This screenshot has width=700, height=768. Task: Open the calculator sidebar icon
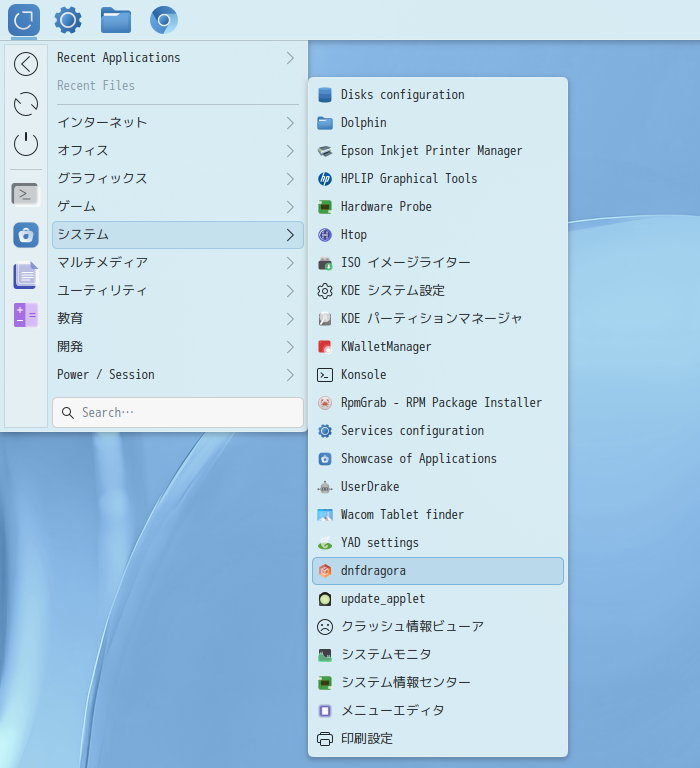pos(26,315)
